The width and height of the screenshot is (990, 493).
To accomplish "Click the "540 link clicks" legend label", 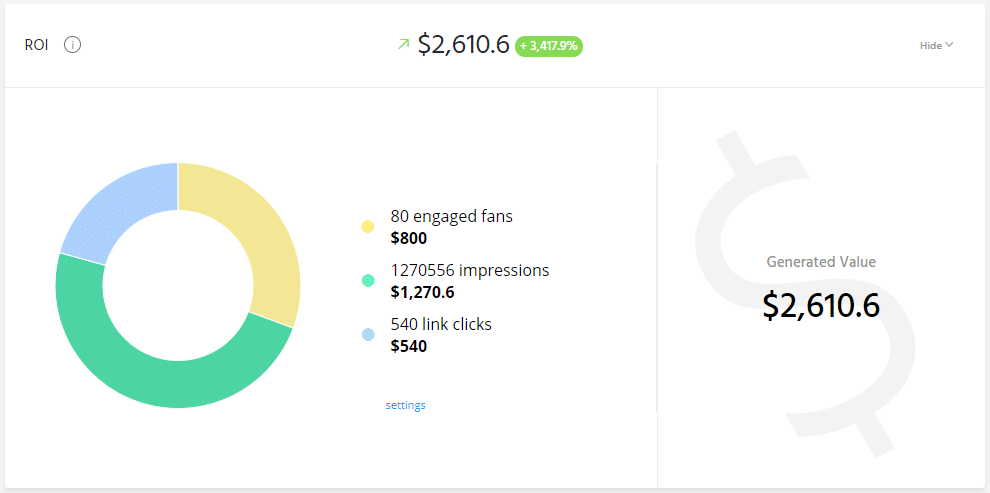I will 441,324.
